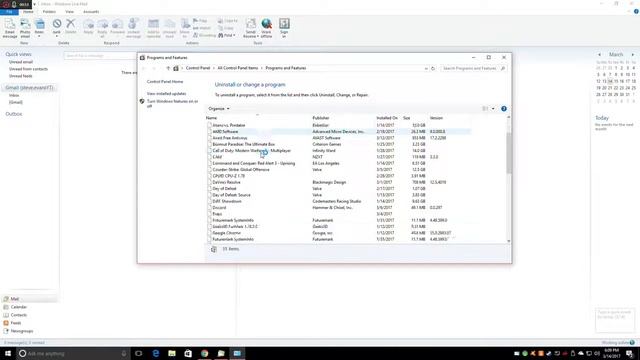Click the blue help icon in Programs and Features

[504, 109]
